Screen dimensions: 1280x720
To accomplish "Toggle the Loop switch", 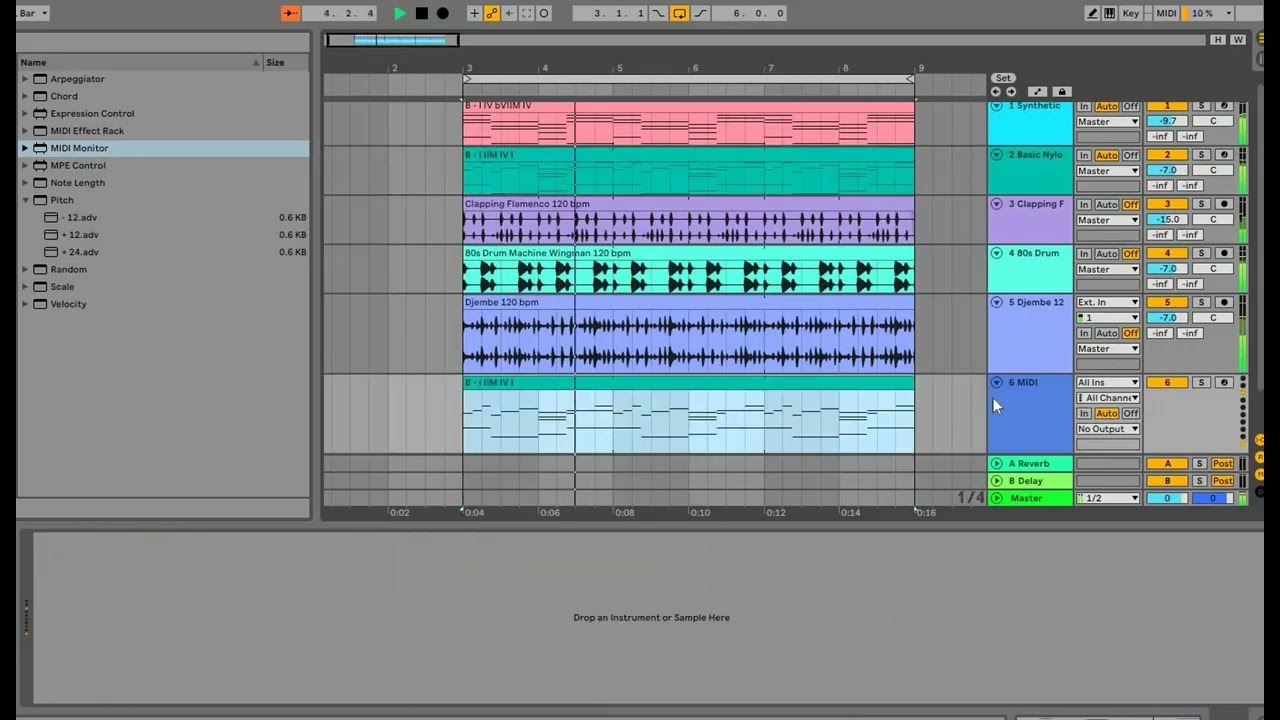I will click(x=680, y=13).
